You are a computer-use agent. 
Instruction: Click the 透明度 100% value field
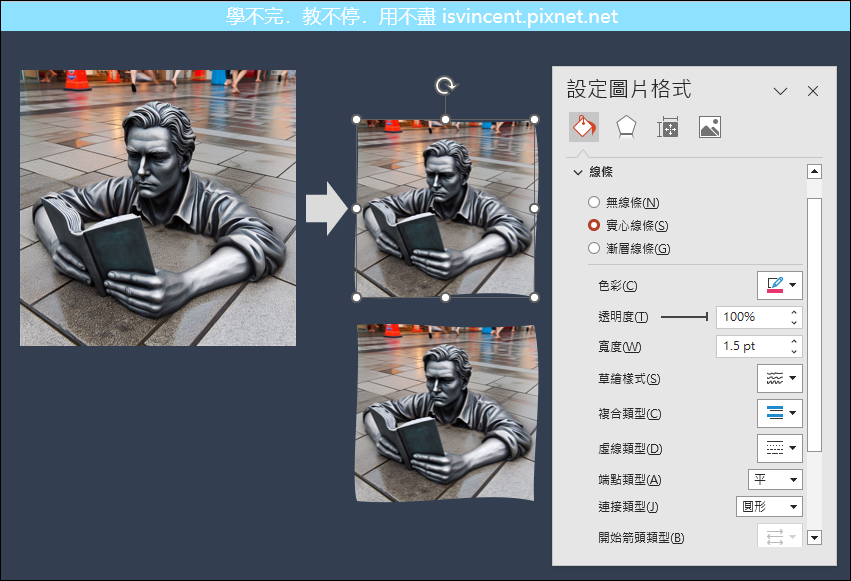coord(751,317)
